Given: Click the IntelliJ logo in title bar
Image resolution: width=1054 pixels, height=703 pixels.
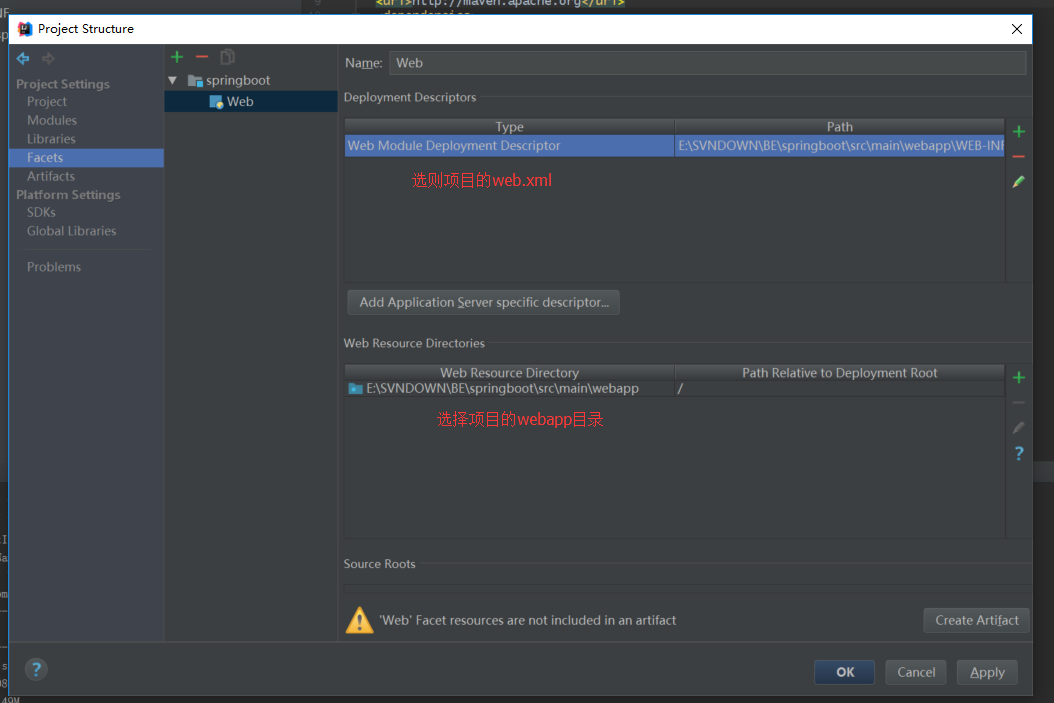Looking at the screenshot, I should [x=25, y=29].
